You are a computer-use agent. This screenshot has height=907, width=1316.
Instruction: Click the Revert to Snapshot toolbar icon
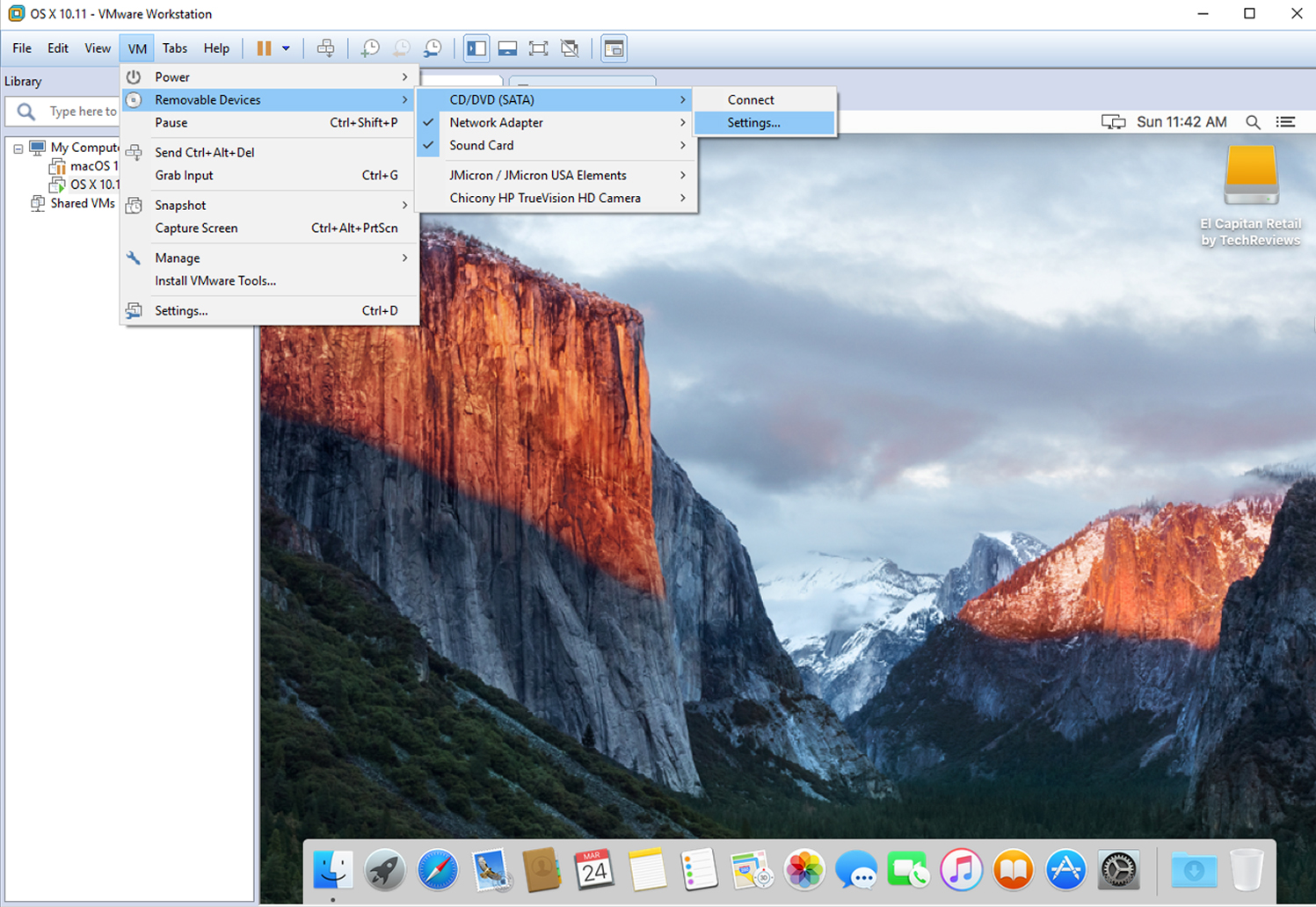pos(401,48)
